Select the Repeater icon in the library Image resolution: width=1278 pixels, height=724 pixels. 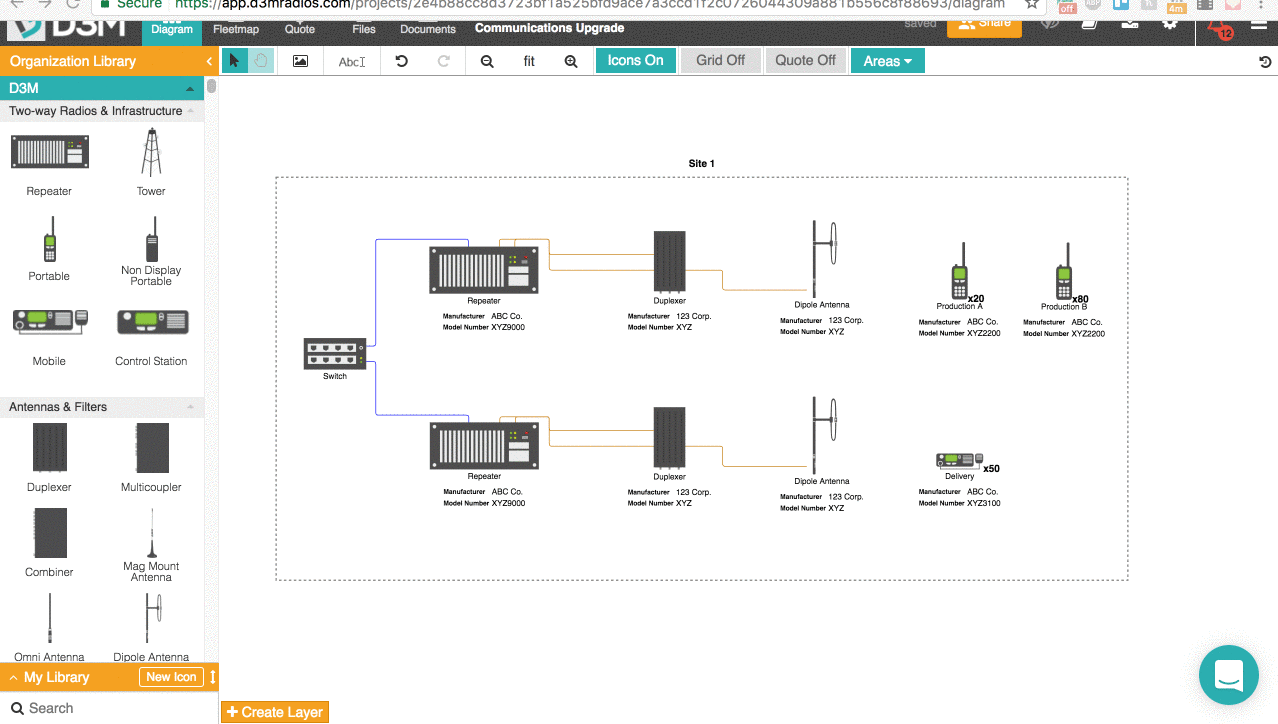coord(49,152)
